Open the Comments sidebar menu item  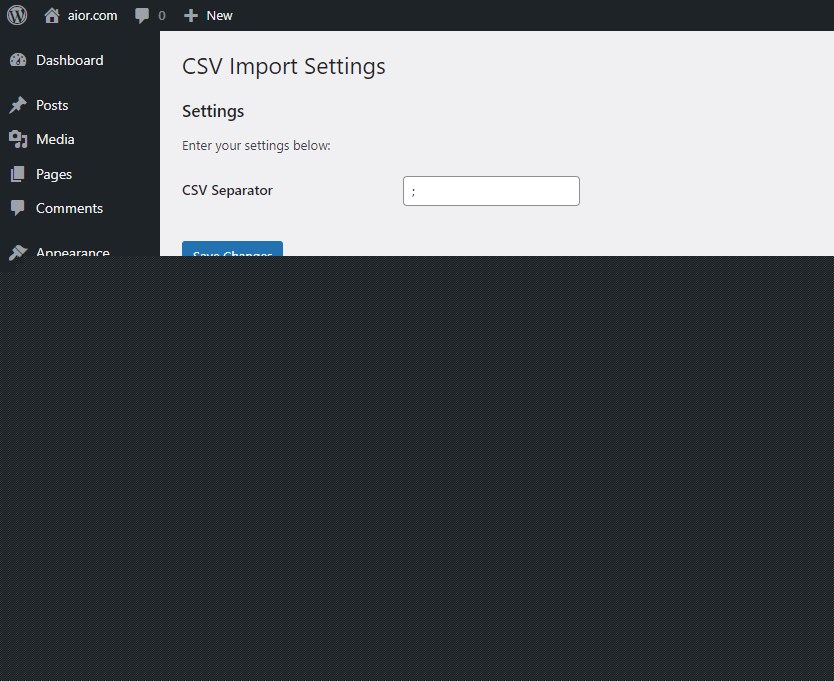(x=70, y=209)
